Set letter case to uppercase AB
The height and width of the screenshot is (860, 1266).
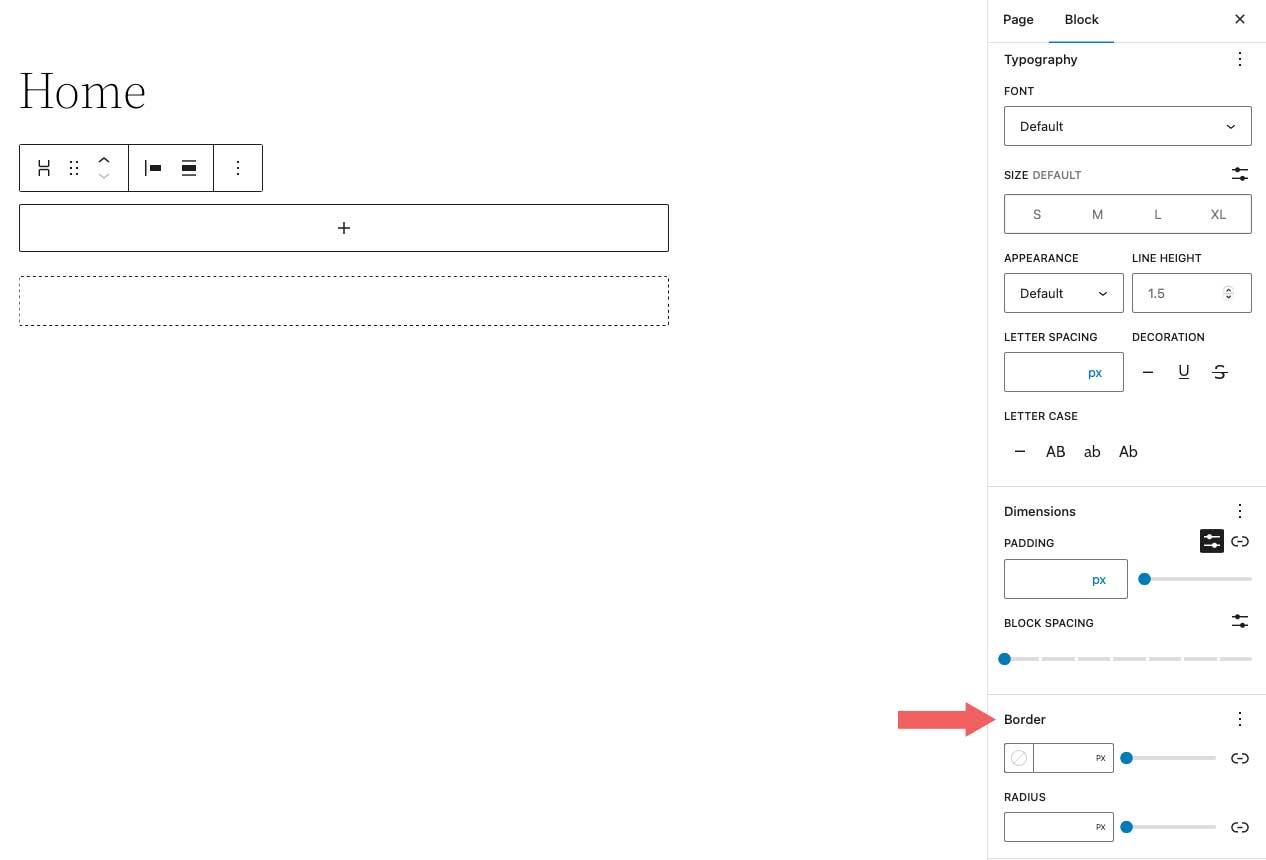tap(1055, 451)
